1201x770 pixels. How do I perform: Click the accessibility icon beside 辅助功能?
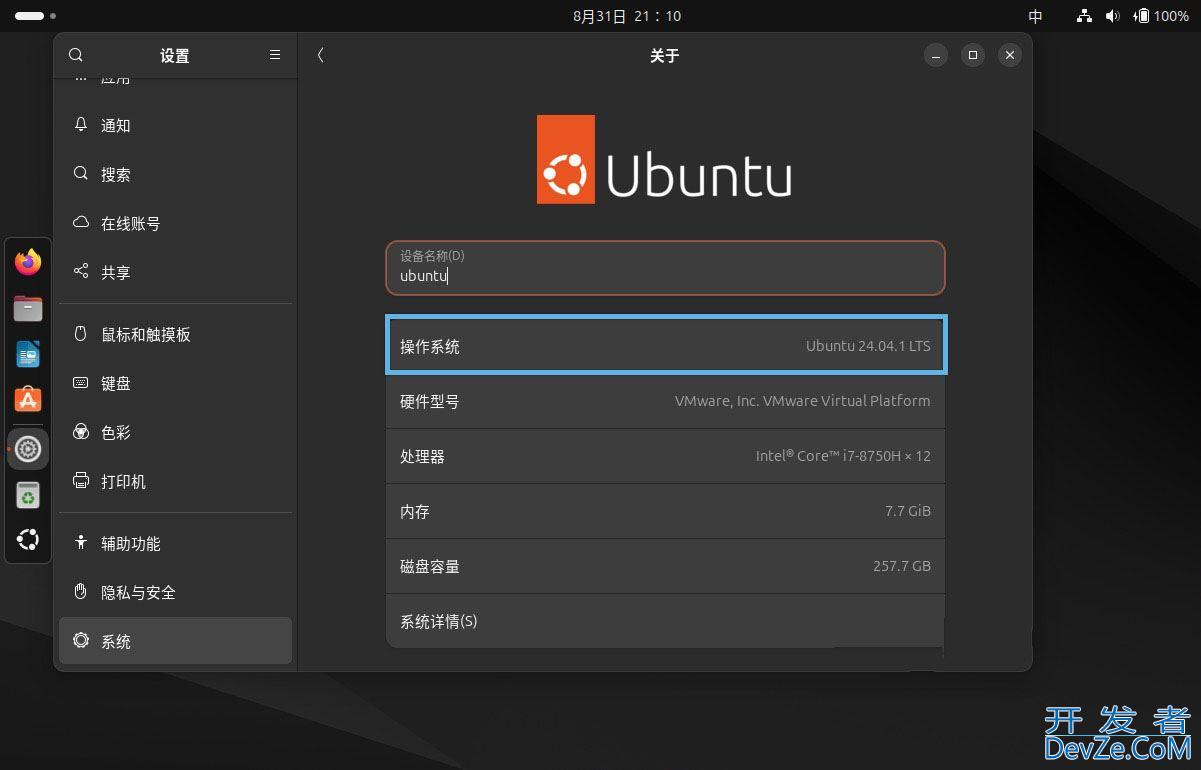click(81, 543)
